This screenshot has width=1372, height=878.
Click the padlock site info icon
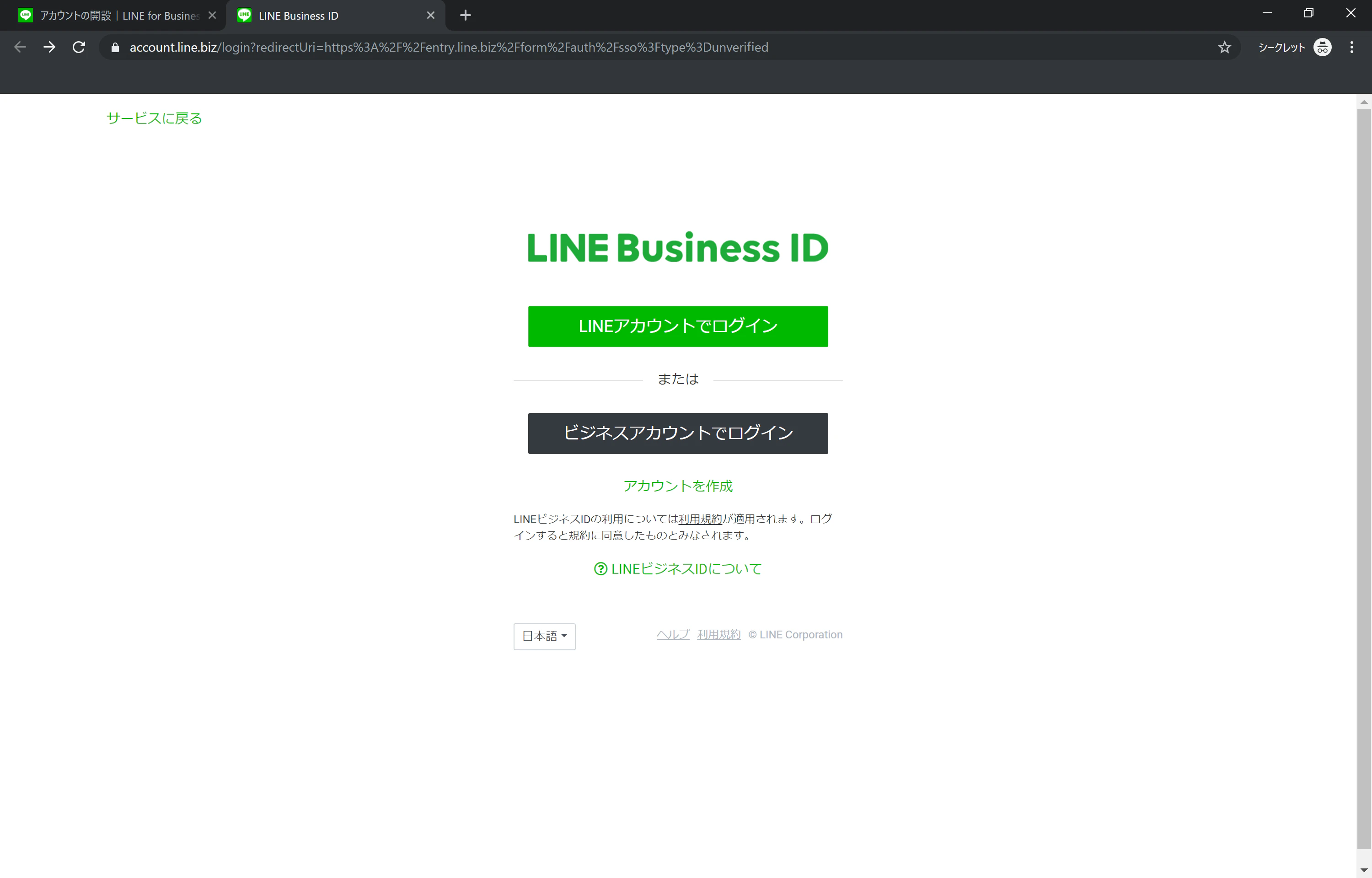pyautogui.click(x=115, y=47)
